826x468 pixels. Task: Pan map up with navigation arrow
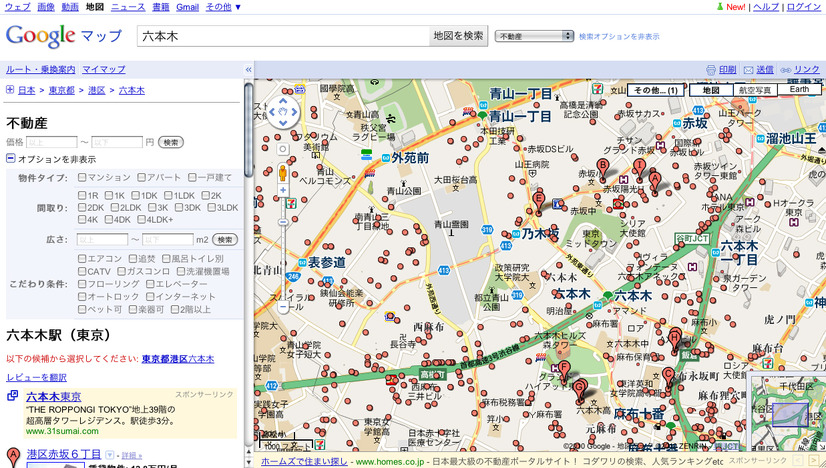click(283, 100)
